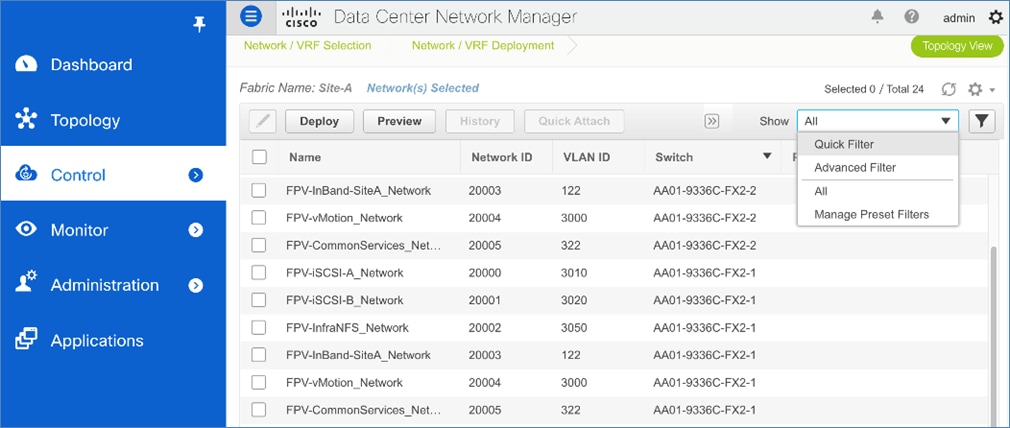Click the History button
The image size is (1010, 428).
(479, 121)
